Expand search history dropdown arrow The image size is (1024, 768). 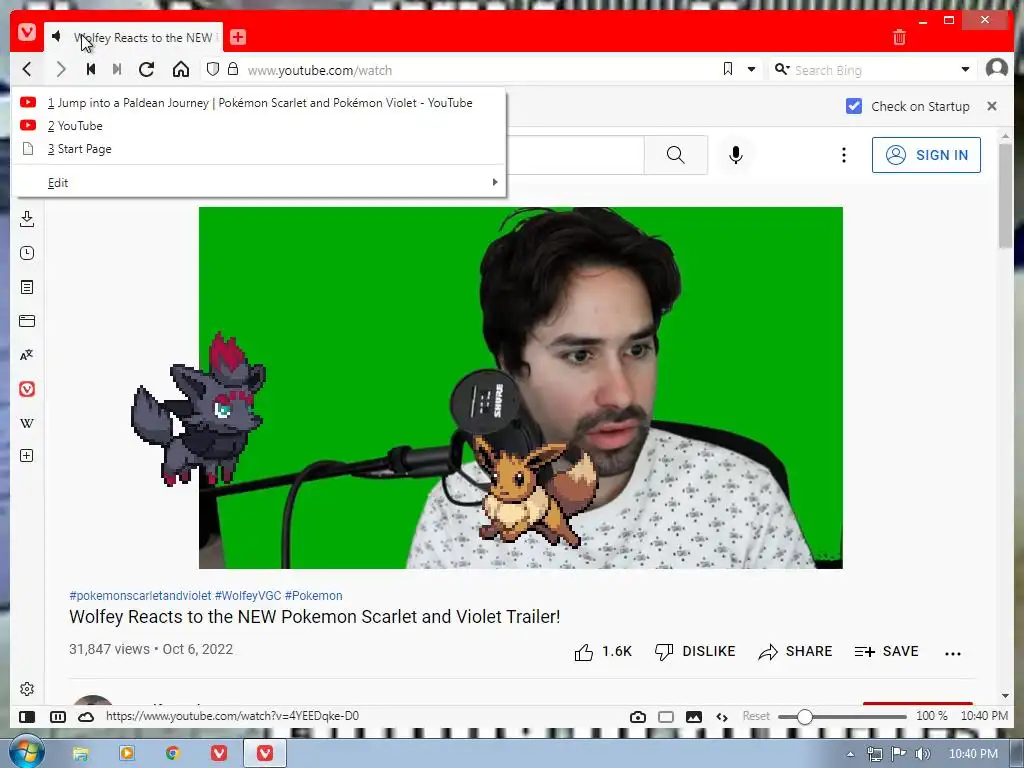965,69
